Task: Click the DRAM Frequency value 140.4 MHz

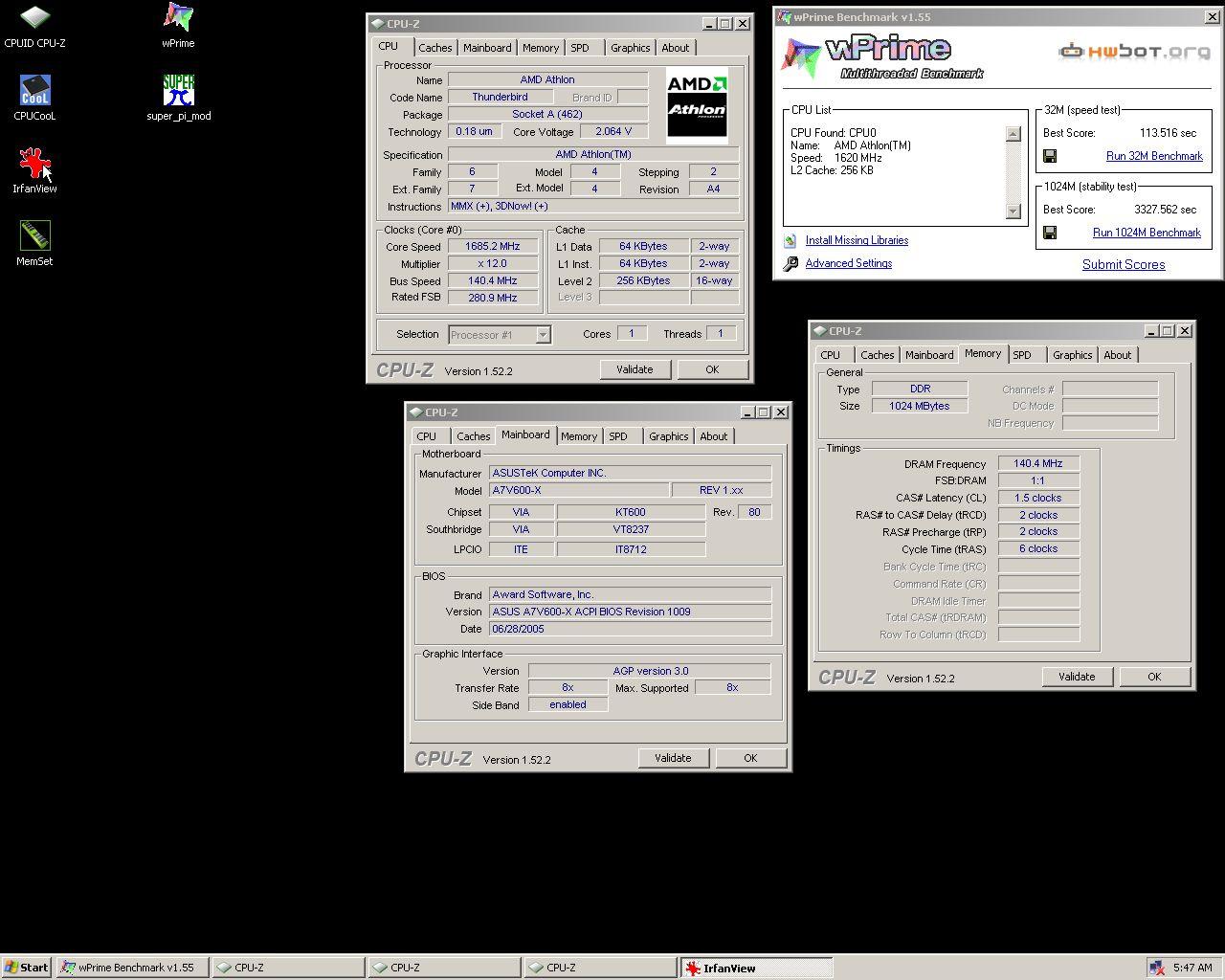Action: 1038,464
